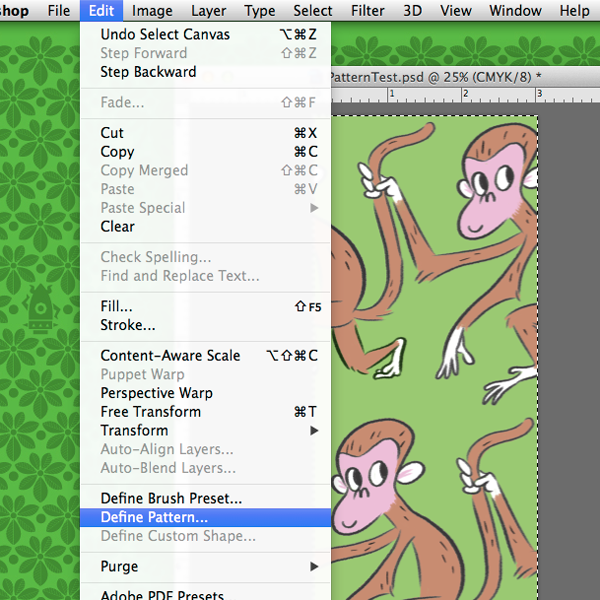Expand the Purge submenu
This screenshot has height=600, width=600.
[x=205, y=566]
